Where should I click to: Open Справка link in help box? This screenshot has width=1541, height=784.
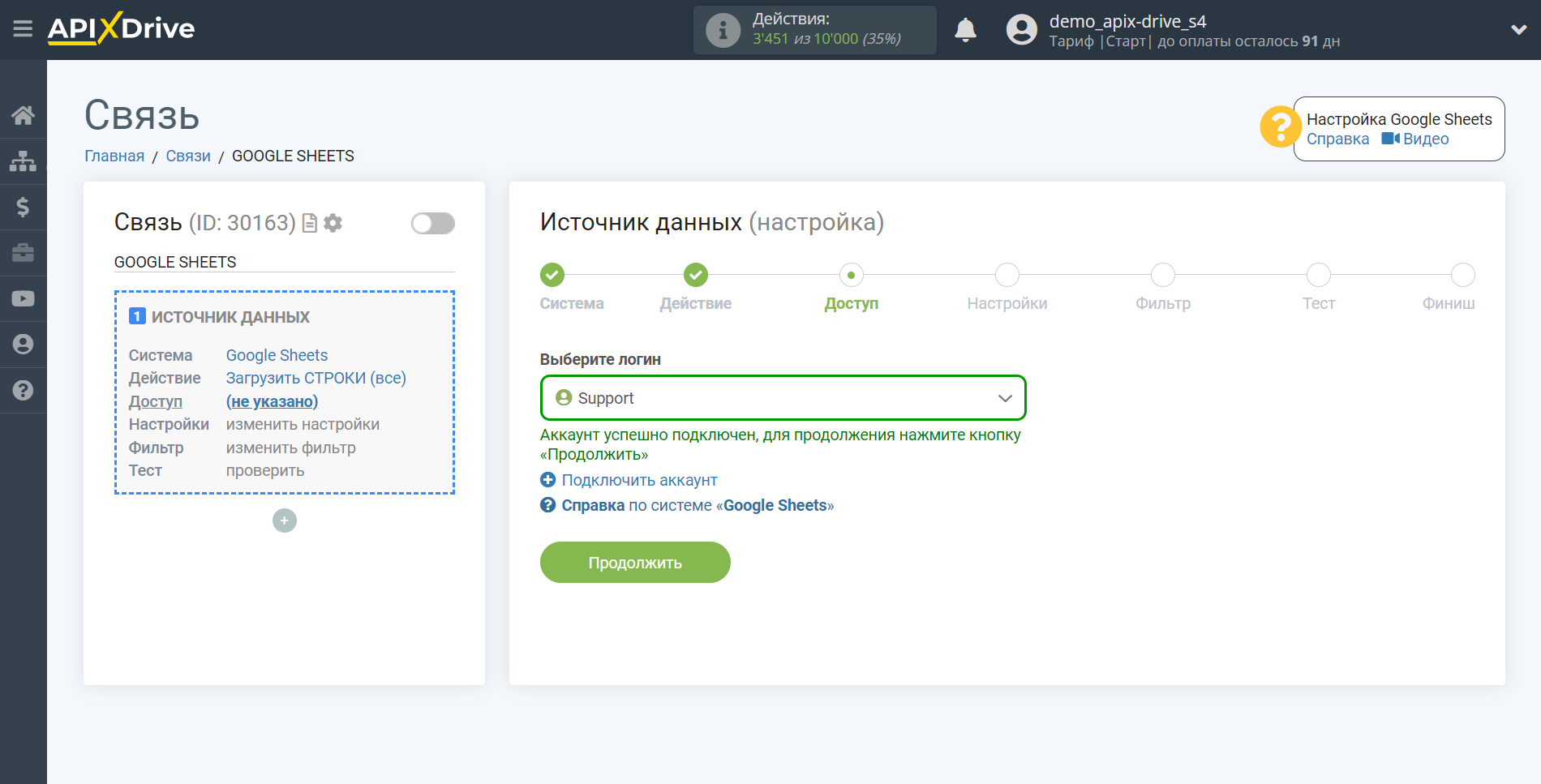pos(1337,139)
